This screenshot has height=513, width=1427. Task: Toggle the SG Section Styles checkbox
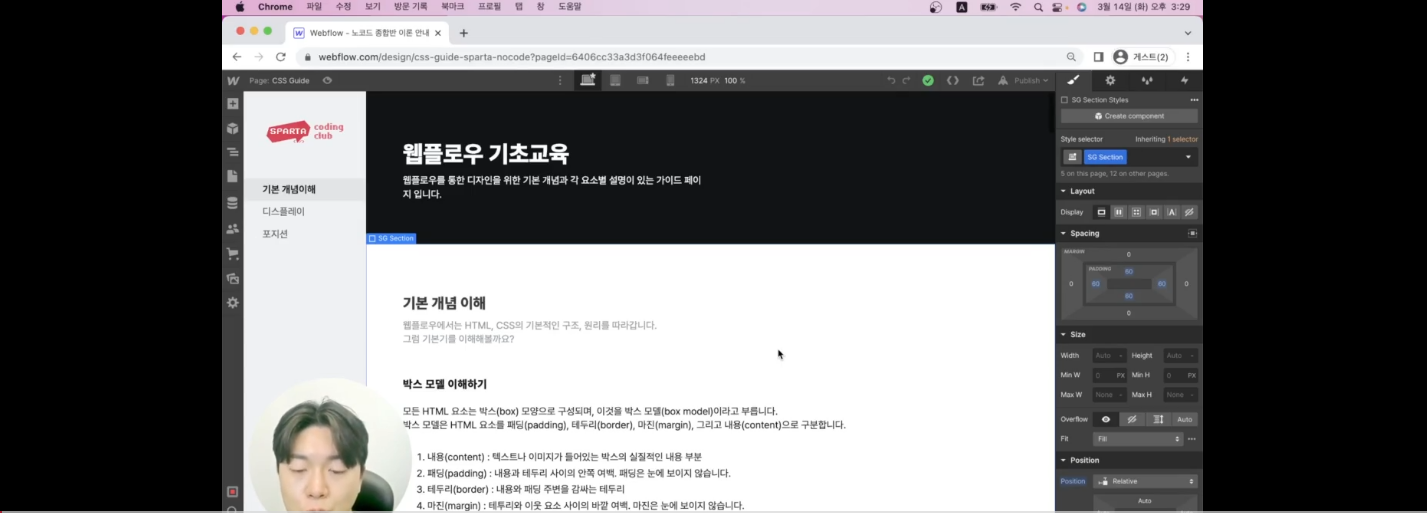click(x=1064, y=100)
